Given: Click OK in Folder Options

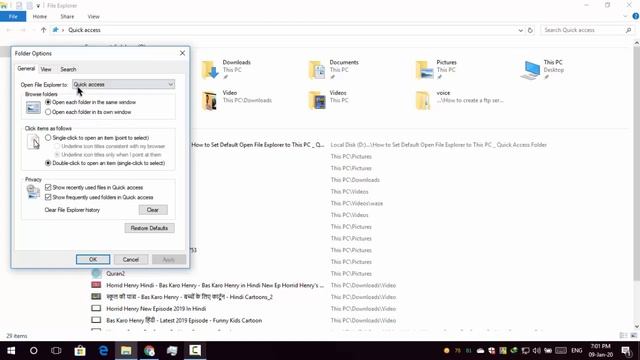Looking at the screenshot, I should click(93, 260).
